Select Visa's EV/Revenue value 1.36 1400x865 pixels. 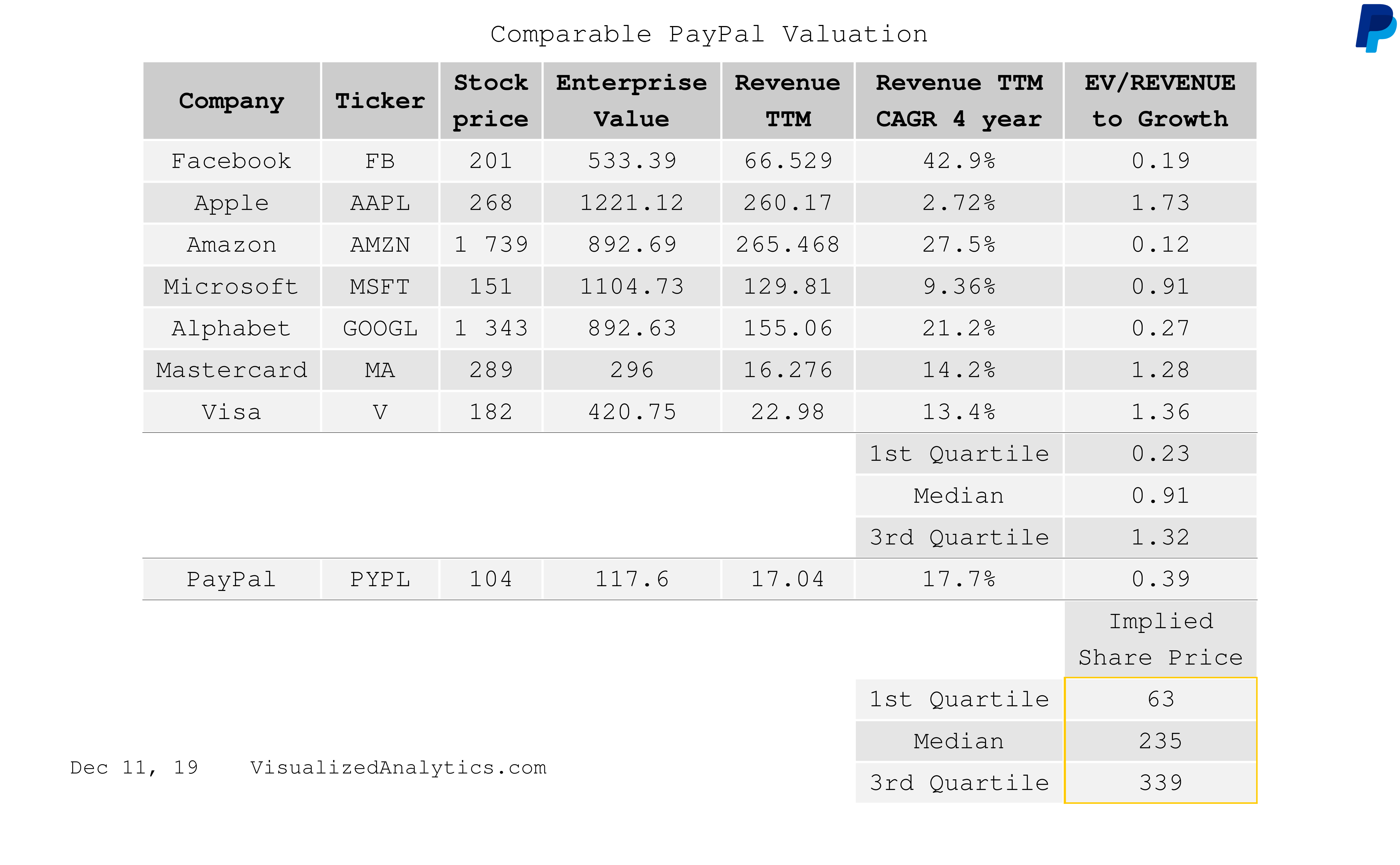pyautogui.click(x=1160, y=412)
